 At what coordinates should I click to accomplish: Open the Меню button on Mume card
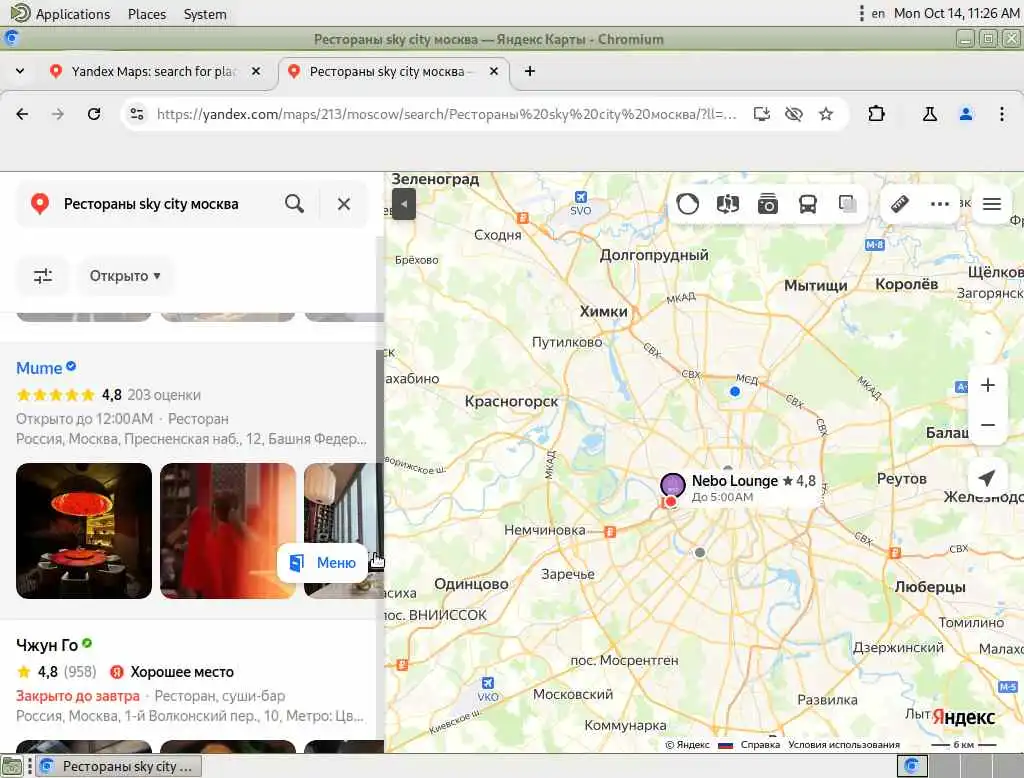(x=323, y=562)
